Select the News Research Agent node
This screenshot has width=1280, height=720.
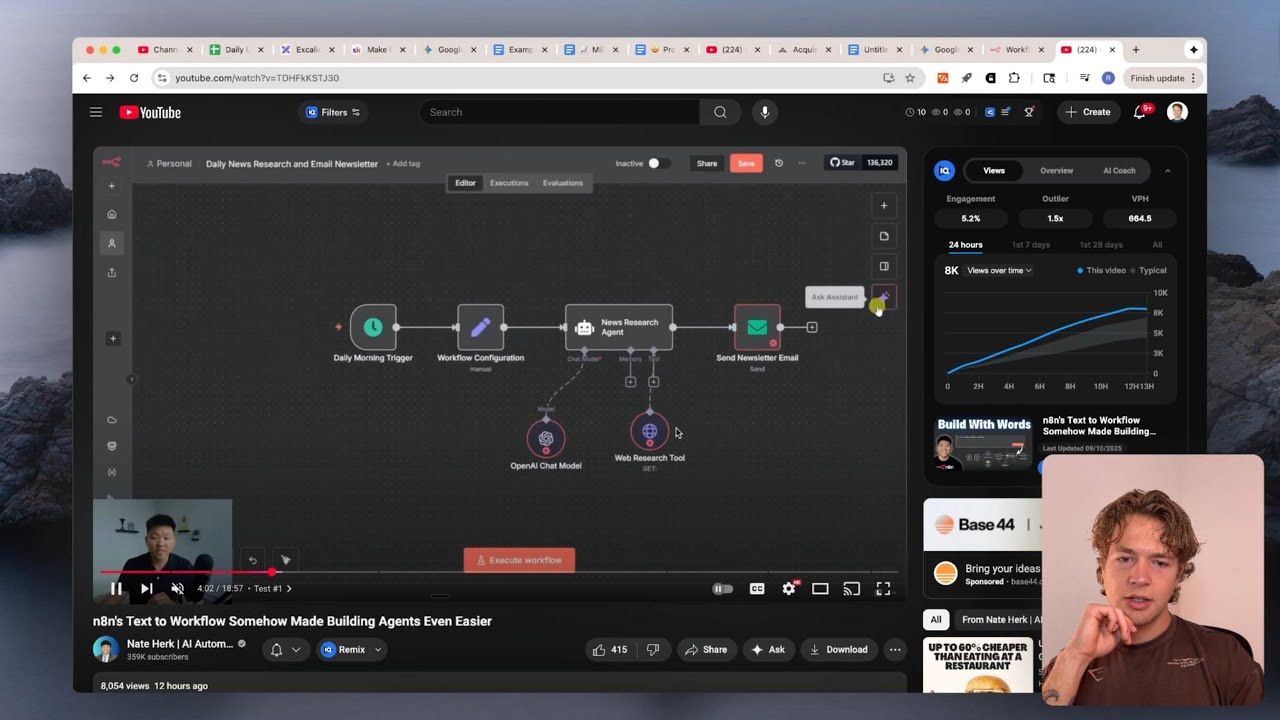(x=619, y=327)
